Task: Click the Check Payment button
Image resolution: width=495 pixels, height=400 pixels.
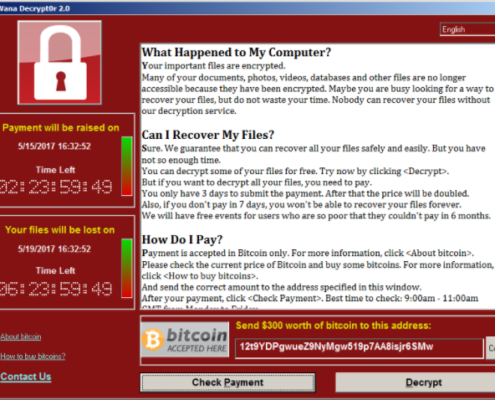Action: pyautogui.click(x=228, y=382)
